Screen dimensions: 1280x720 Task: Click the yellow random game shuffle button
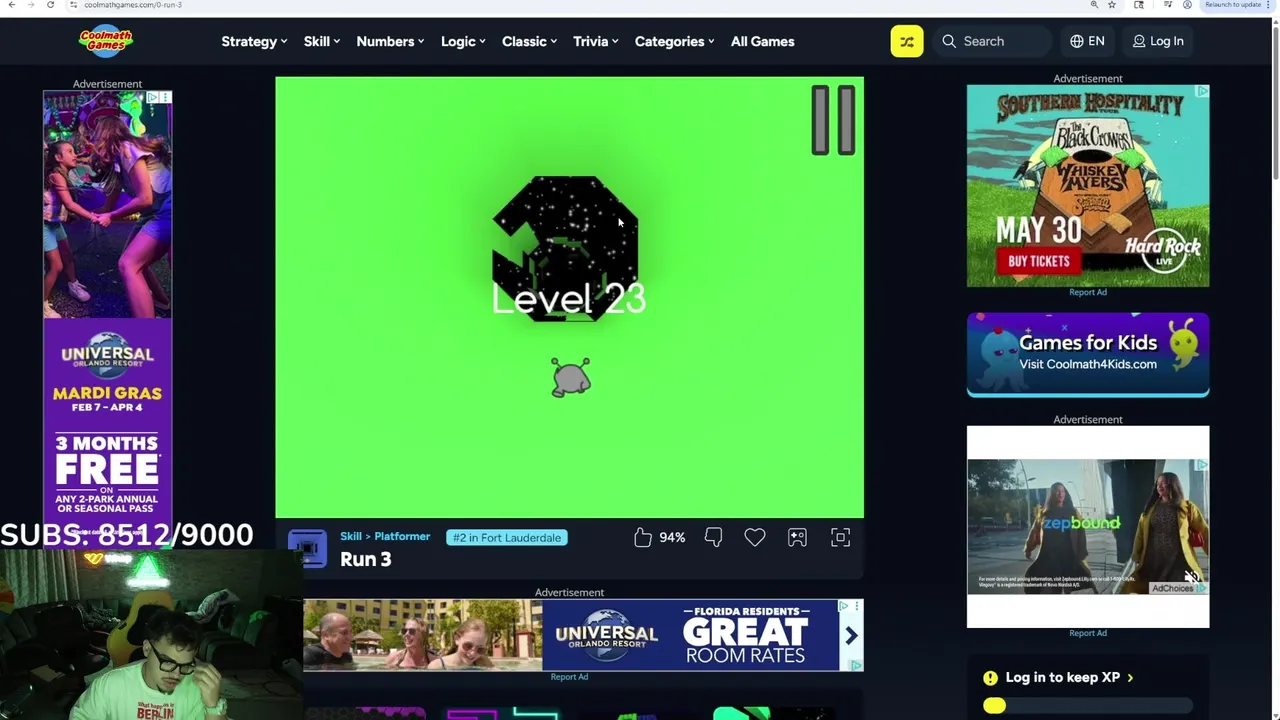click(x=907, y=41)
